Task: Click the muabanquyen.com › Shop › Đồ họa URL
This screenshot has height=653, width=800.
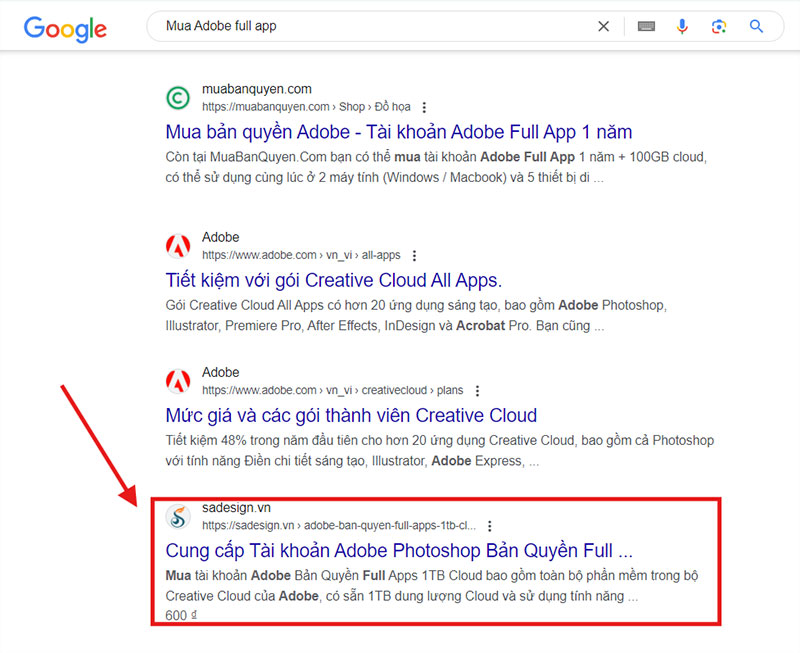Action: tap(306, 107)
